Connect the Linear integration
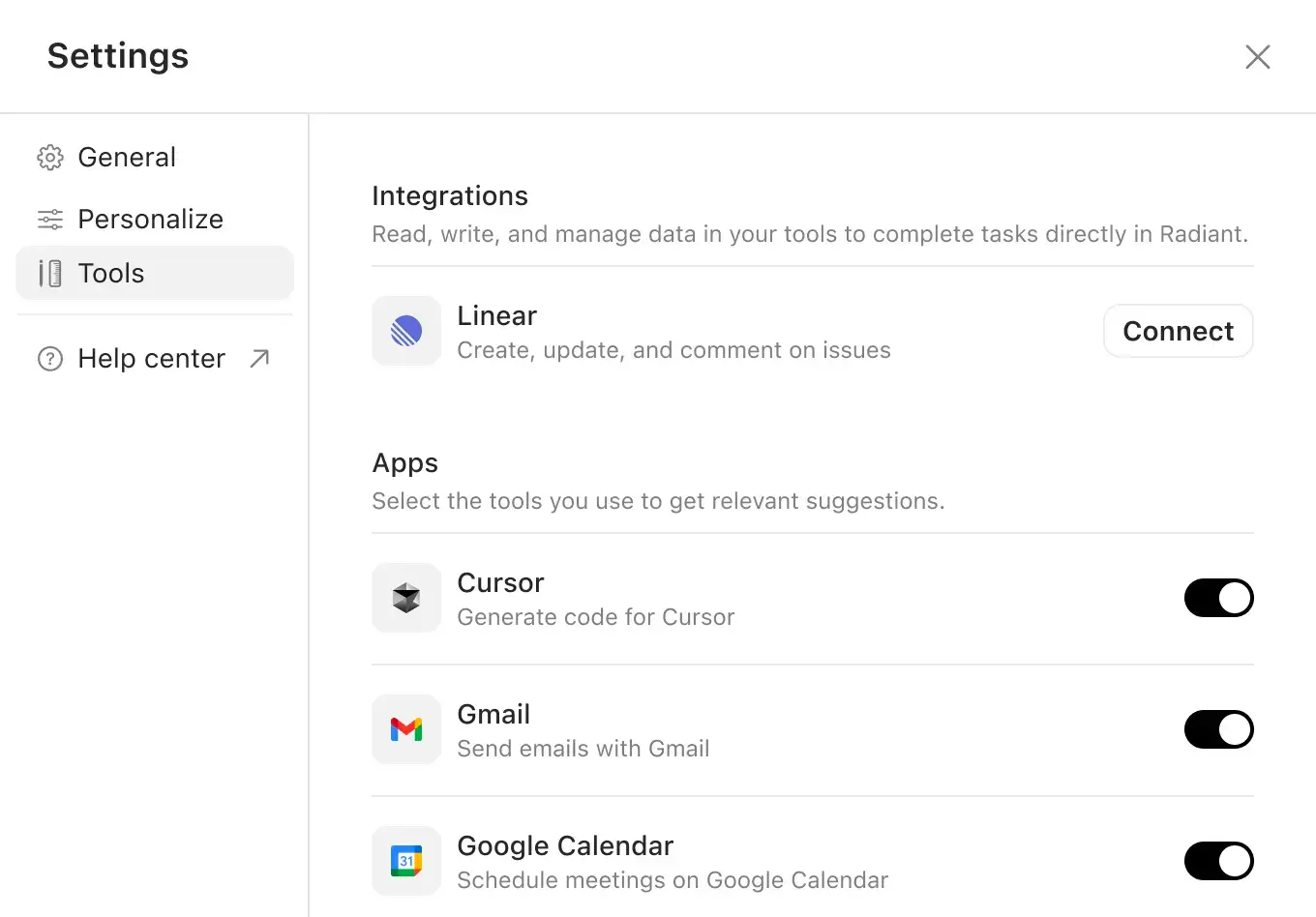 click(1178, 331)
